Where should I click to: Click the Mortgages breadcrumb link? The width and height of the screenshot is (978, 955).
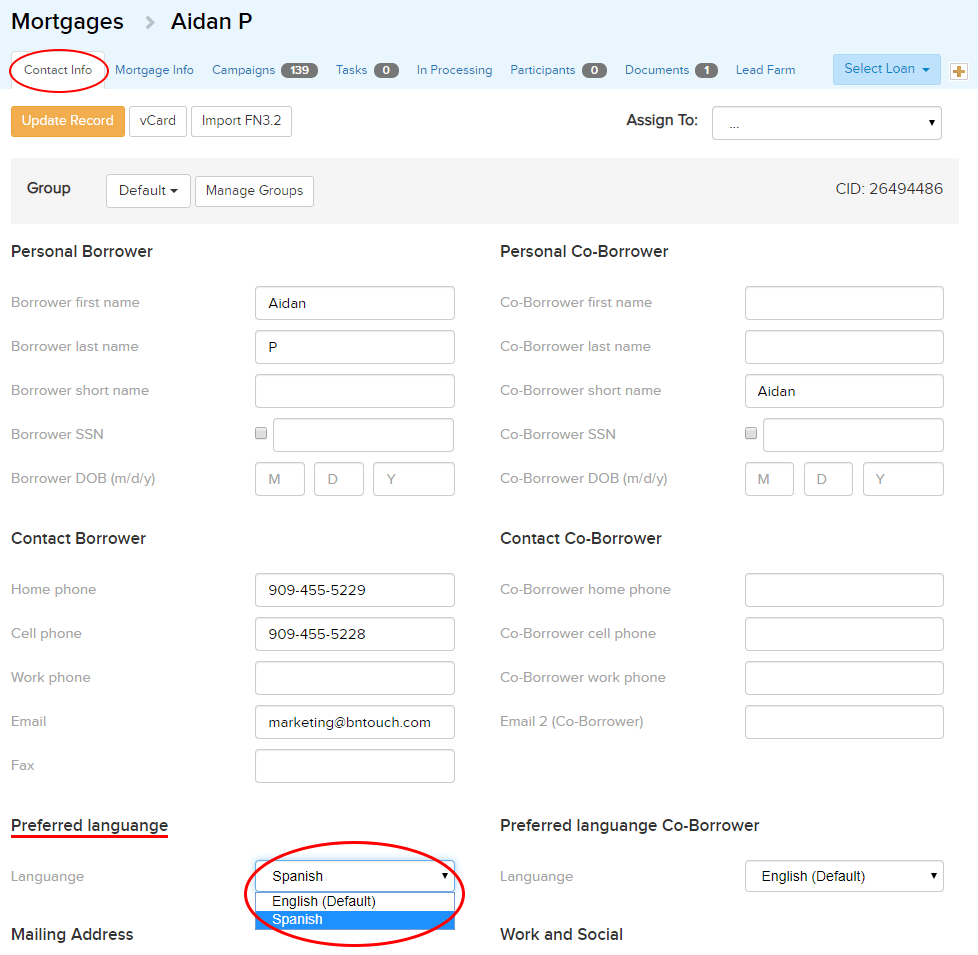pos(67,21)
